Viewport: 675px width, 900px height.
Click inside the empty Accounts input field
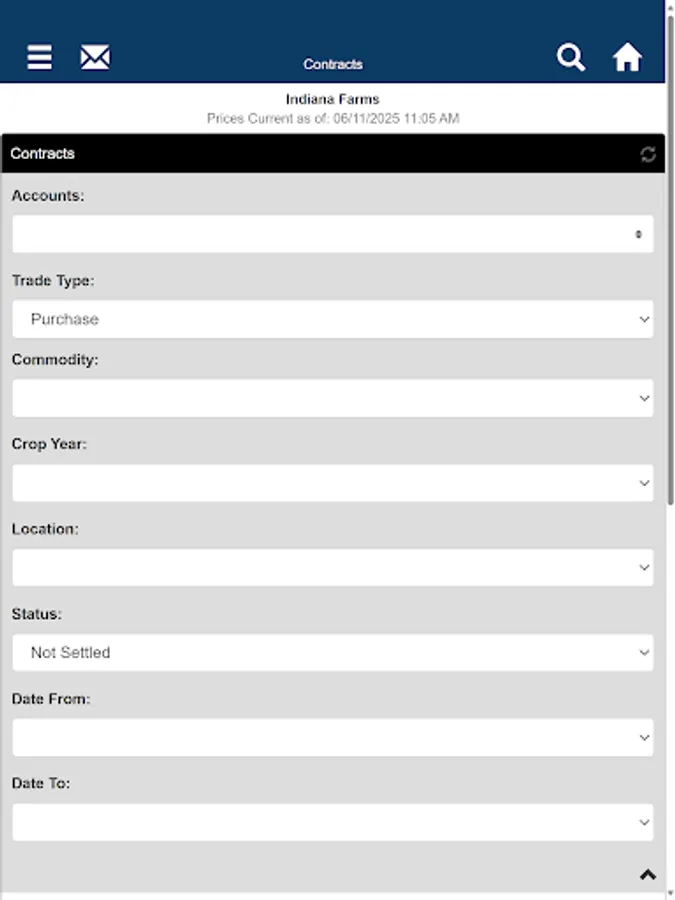[x=300, y=234]
